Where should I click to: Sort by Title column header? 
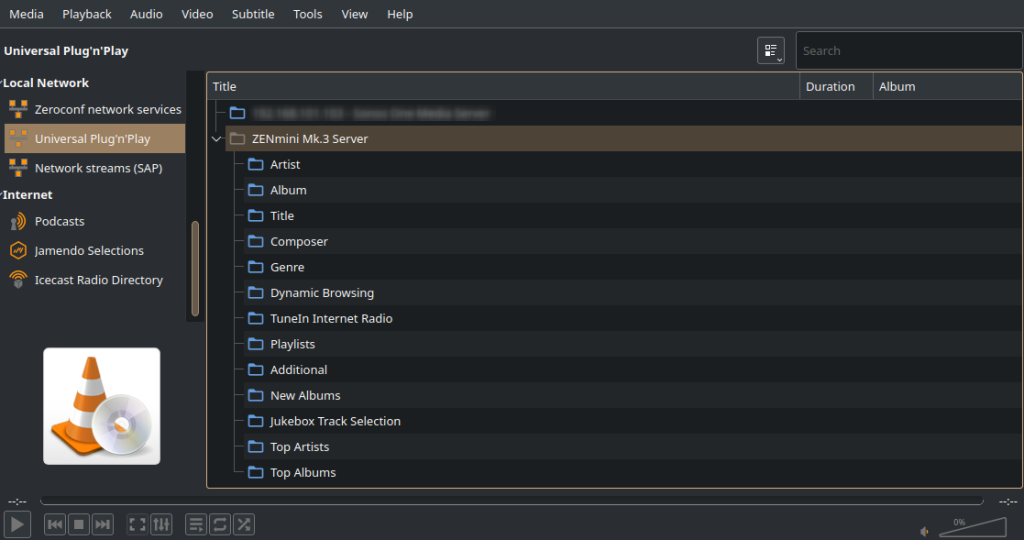504,86
